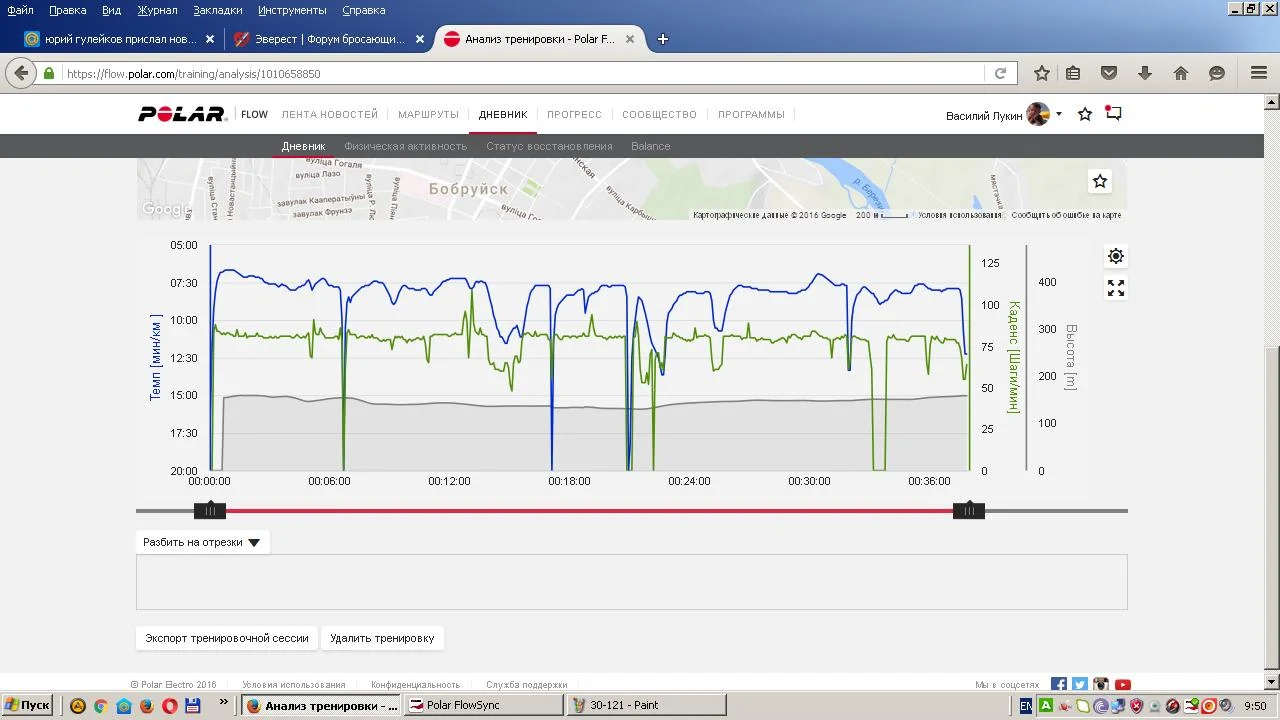The image size is (1280, 720).
Task: Select 'Статус восстановления' sub-tab
Action: point(549,146)
